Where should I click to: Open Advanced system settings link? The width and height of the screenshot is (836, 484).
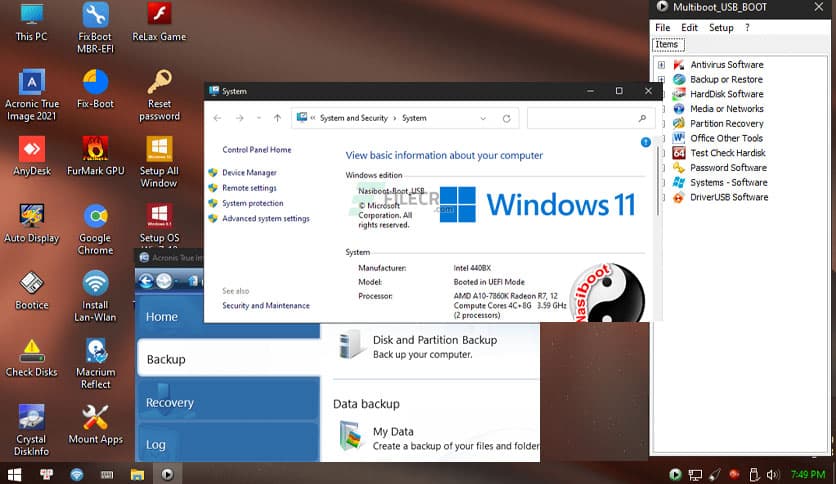pos(266,219)
